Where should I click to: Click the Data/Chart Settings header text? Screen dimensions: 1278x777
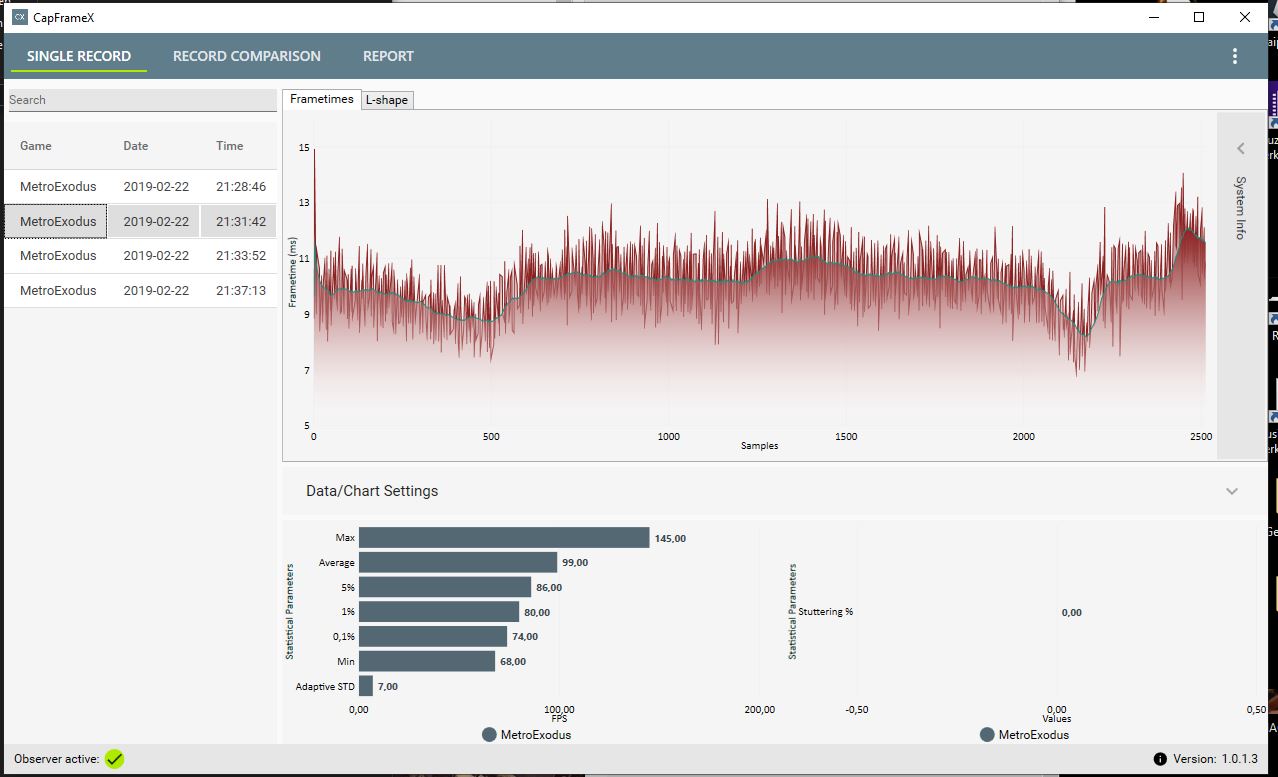372,491
